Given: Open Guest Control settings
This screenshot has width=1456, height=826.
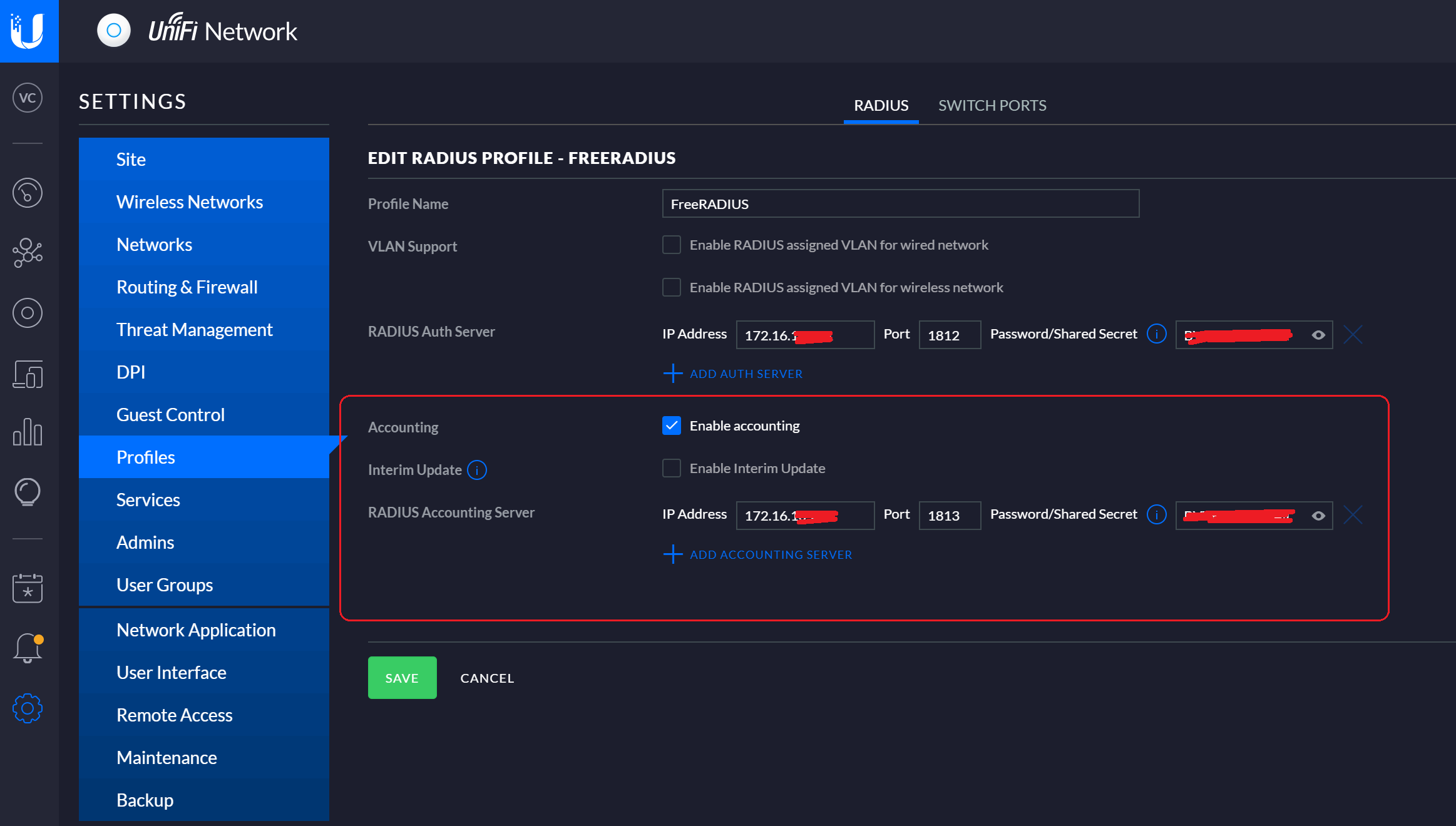Looking at the screenshot, I should (x=204, y=414).
